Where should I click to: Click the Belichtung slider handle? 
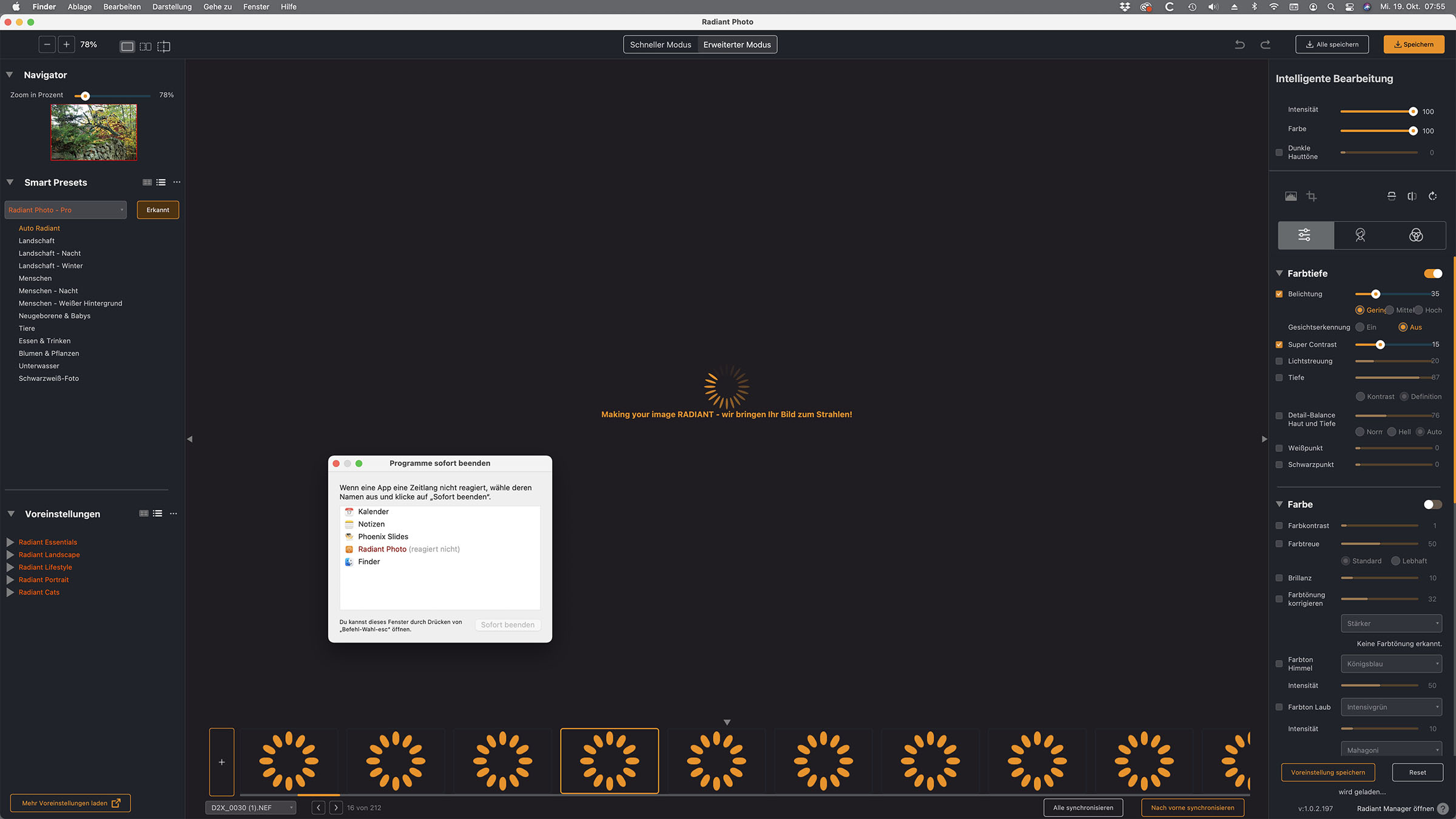coord(1376,294)
